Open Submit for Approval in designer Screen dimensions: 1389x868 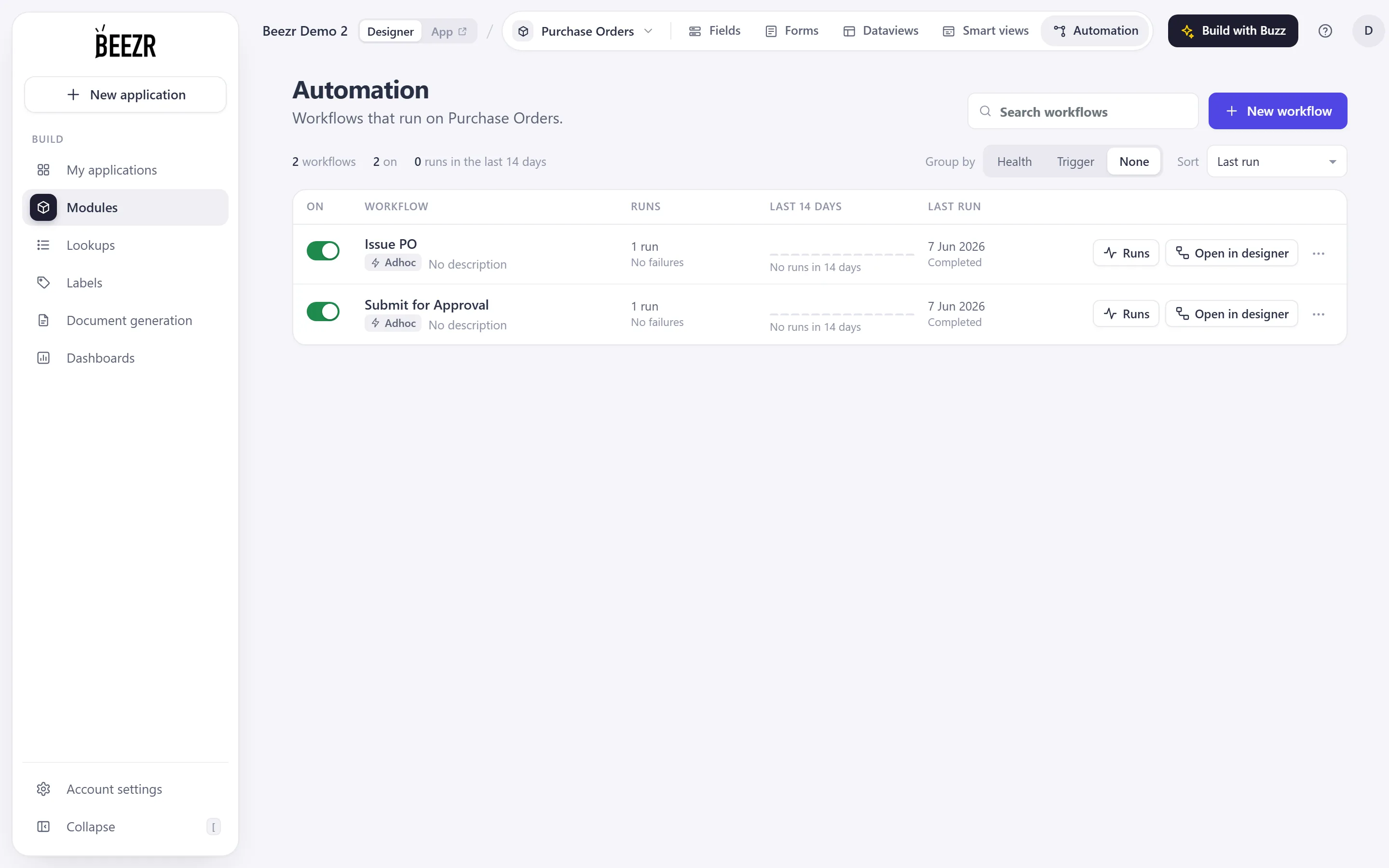click(1231, 314)
